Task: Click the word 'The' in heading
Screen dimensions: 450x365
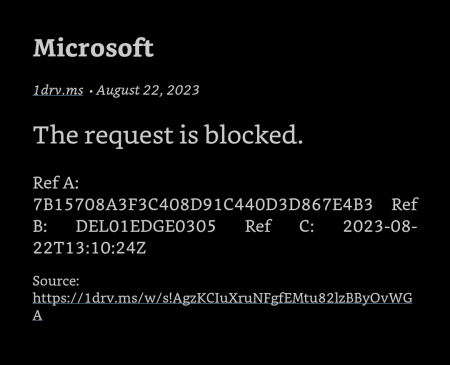Action: [55, 135]
